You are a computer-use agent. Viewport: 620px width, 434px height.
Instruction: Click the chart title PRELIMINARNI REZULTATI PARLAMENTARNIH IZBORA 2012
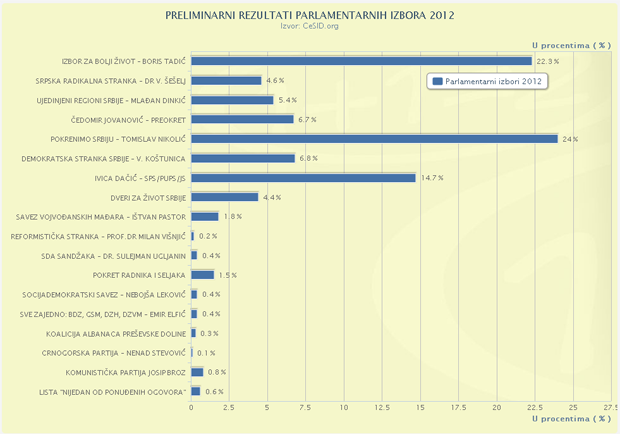[310, 15]
